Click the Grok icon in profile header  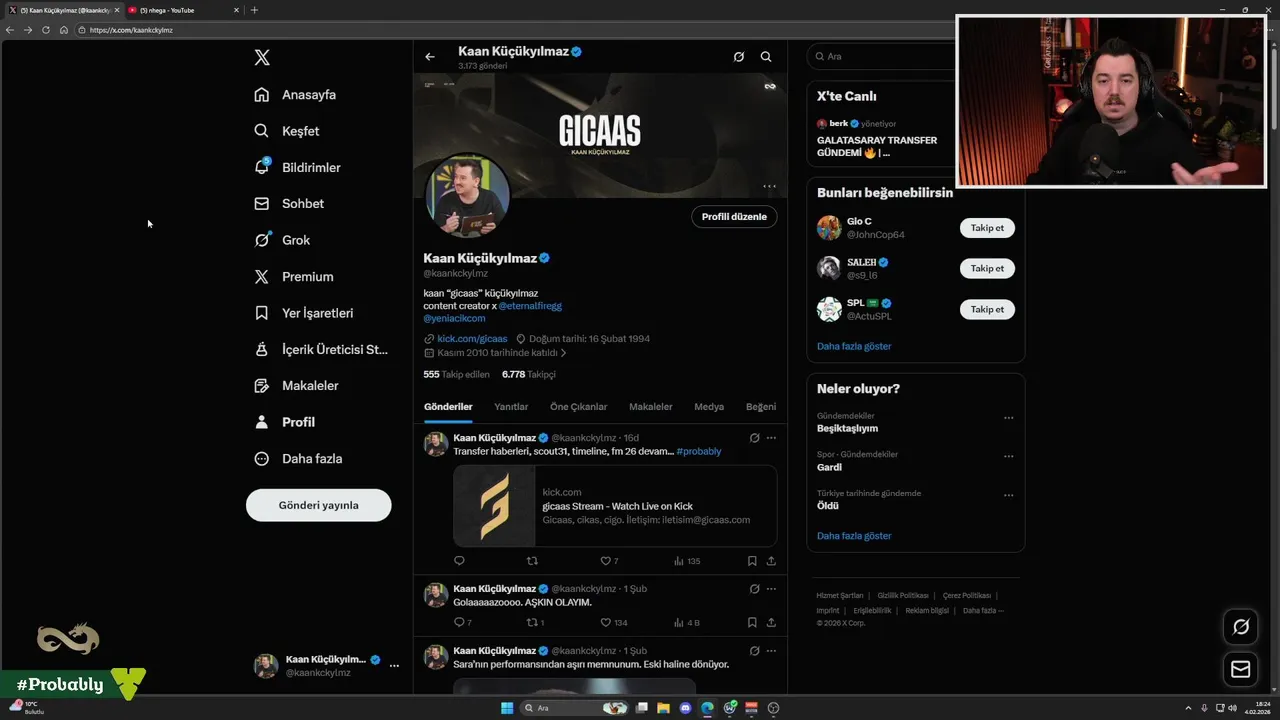coord(739,57)
